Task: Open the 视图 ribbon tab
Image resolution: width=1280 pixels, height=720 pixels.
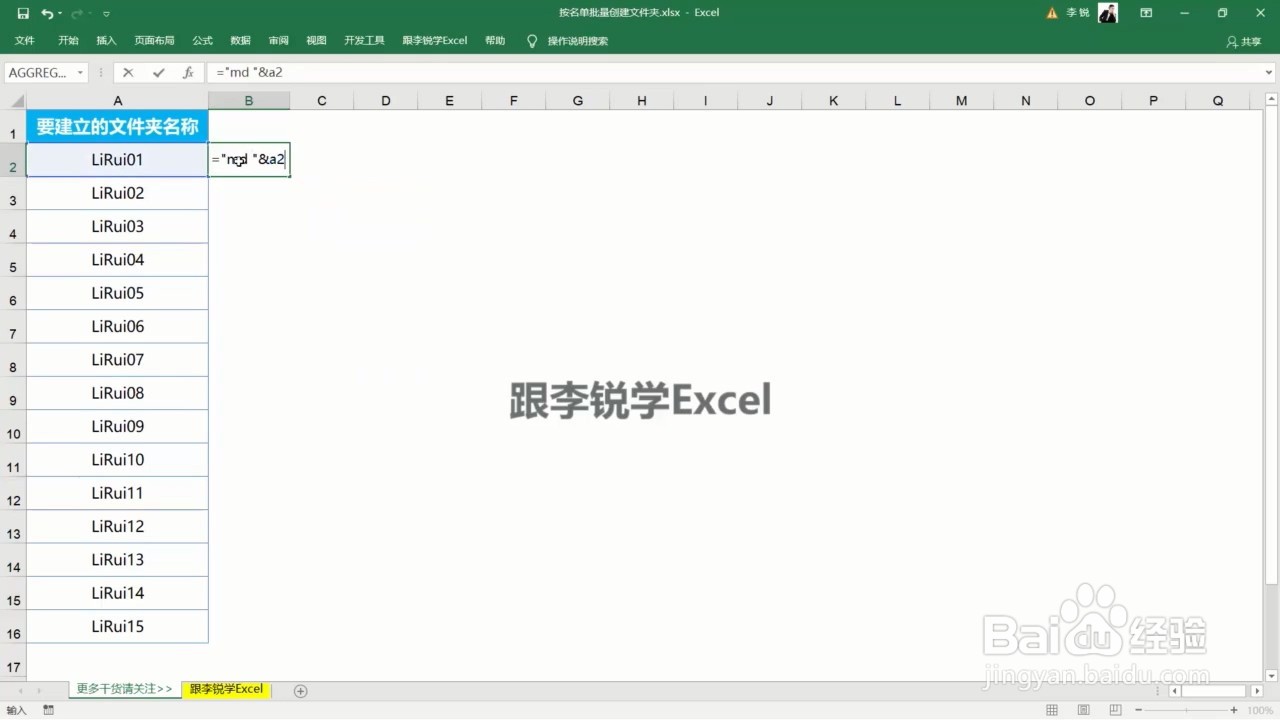Action: pyautogui.click(x=316, y=41)
